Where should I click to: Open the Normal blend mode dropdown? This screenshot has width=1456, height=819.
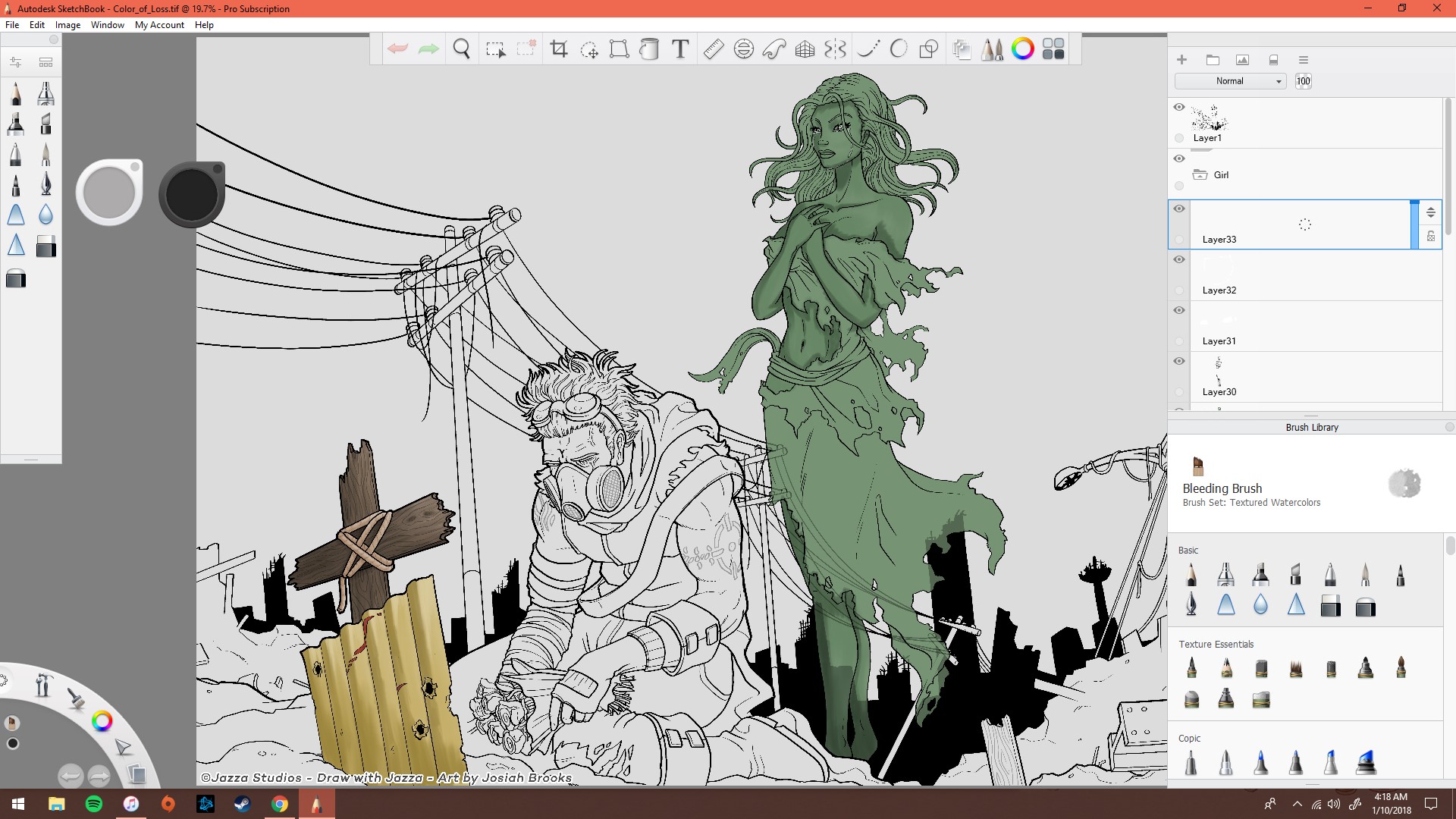coord(1230,81)
